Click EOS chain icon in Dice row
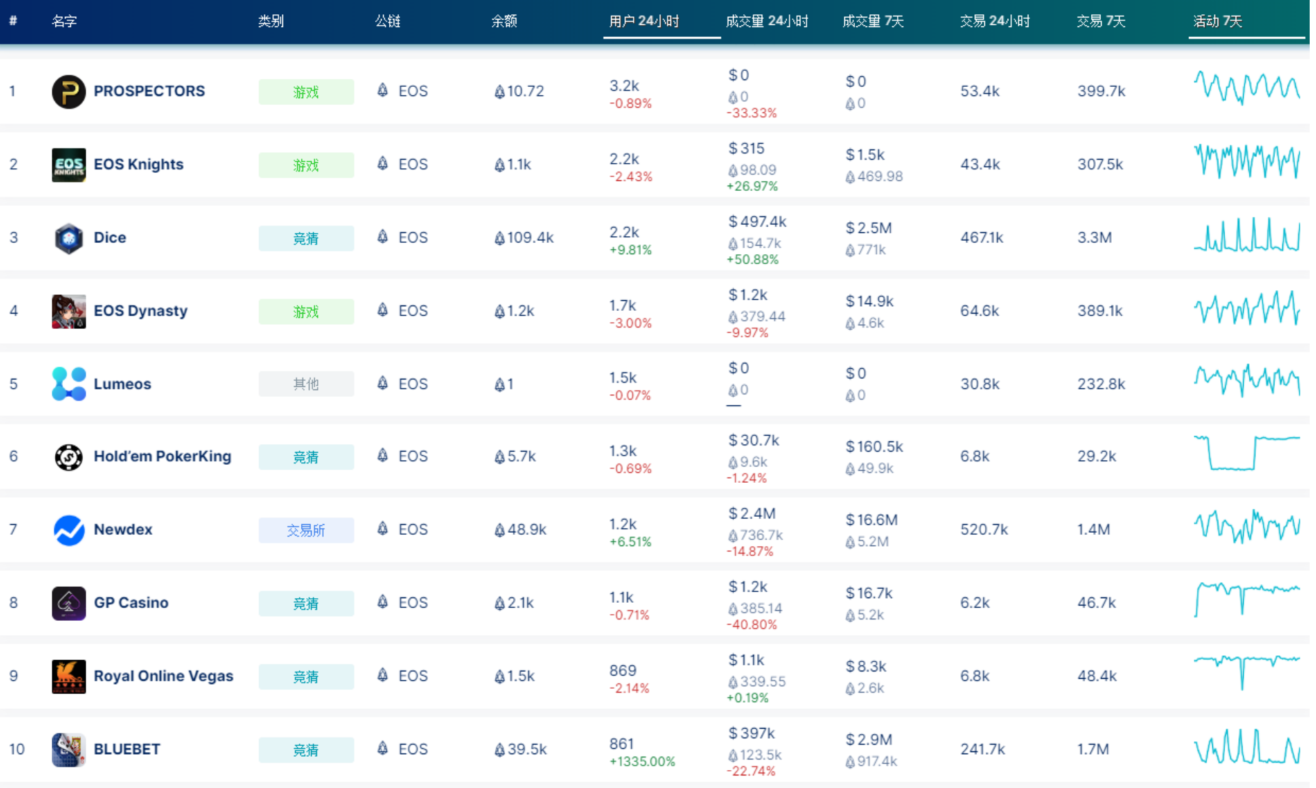Viewport: 1316px width, 788px height. tap(382, 237)
